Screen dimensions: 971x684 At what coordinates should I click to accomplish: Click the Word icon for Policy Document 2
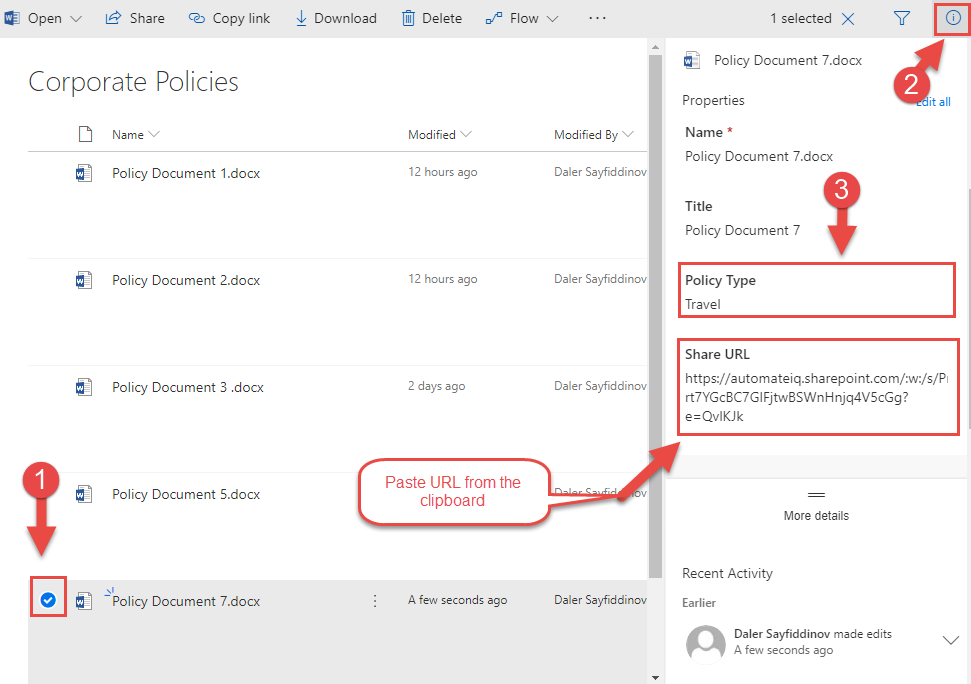(84, 280)
